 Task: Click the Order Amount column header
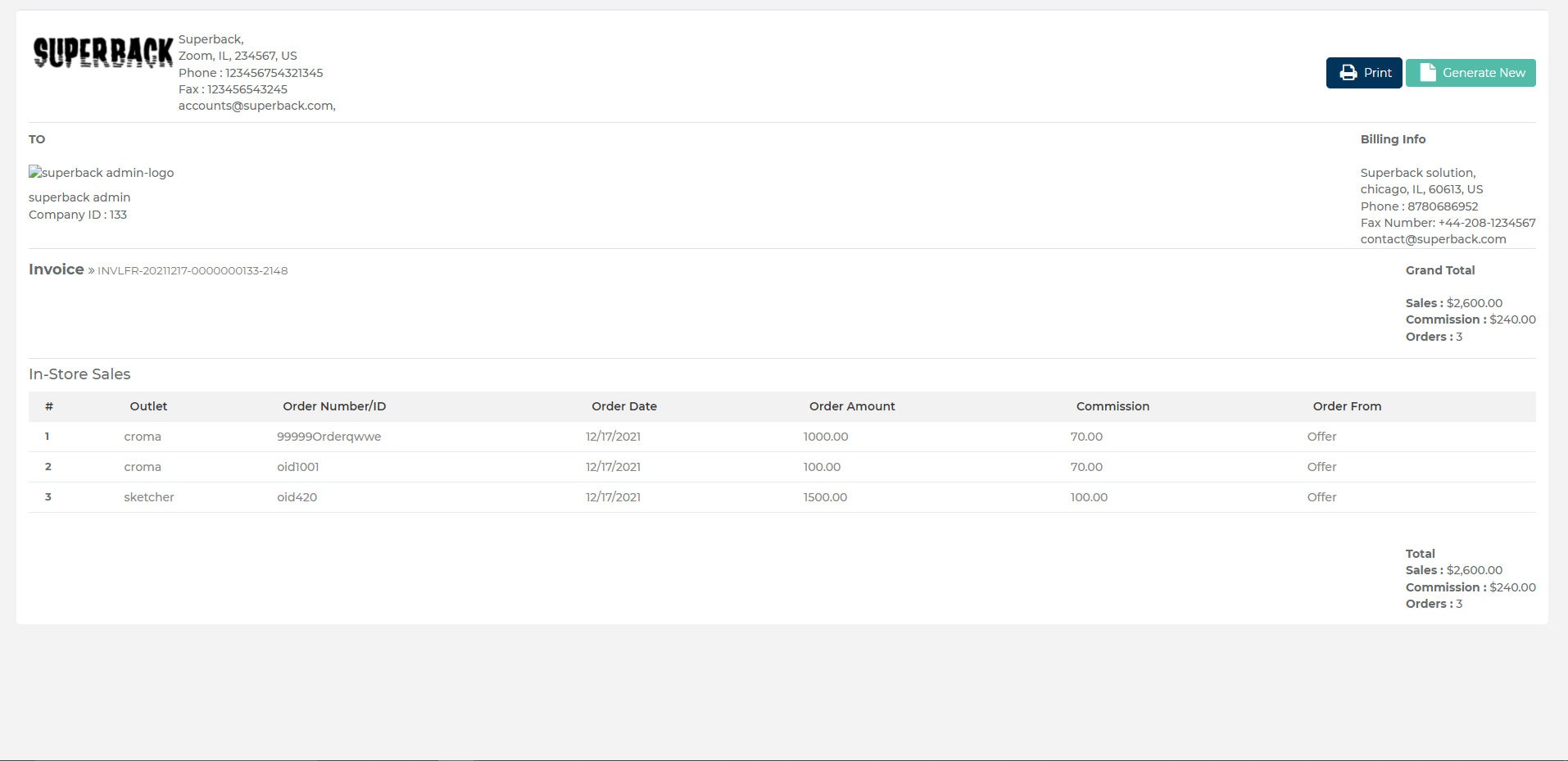852,406
